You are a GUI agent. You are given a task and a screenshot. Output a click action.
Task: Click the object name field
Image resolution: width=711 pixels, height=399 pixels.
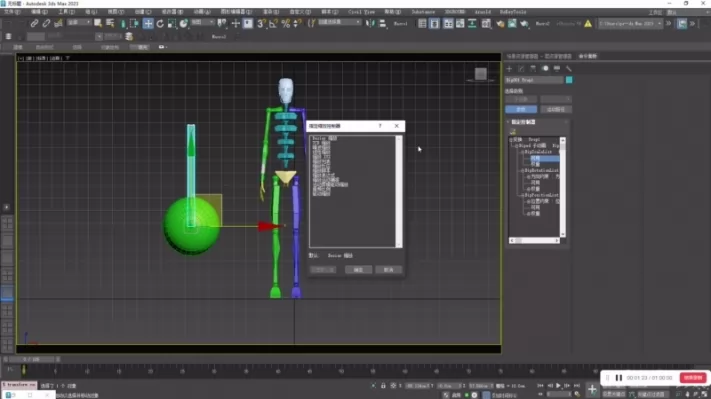click(534, 80)
